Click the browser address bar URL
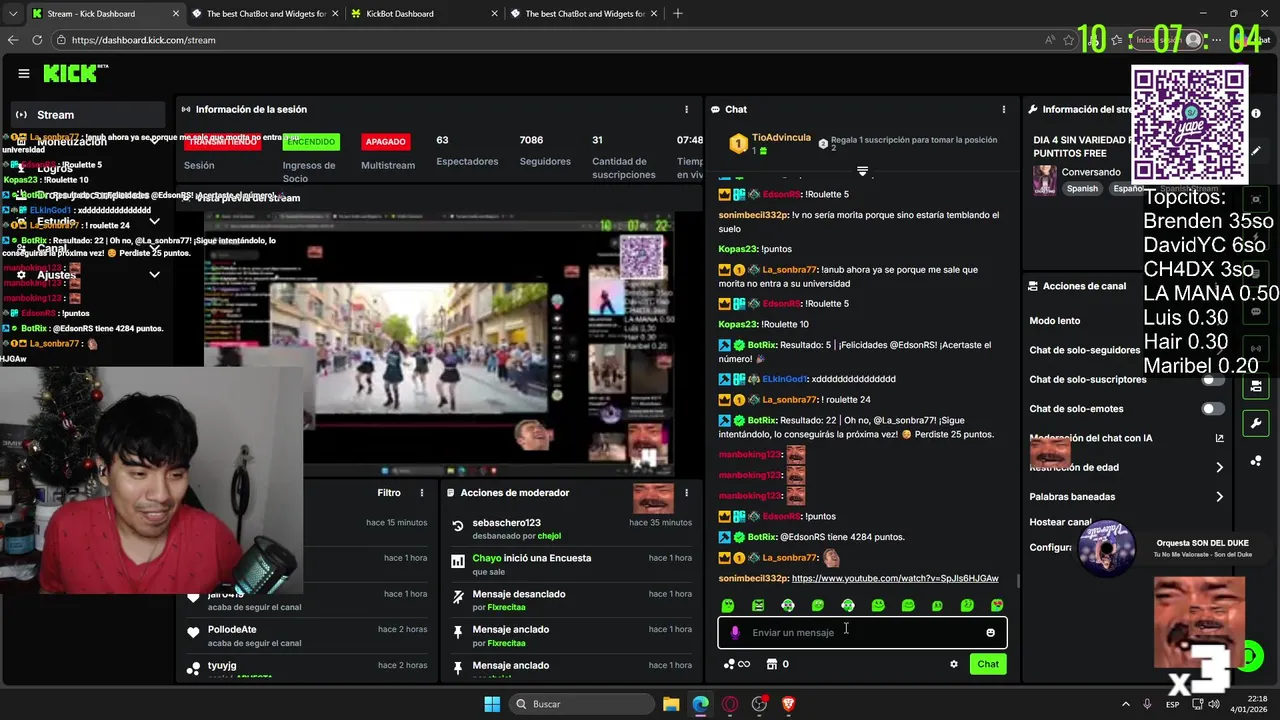The width and height of the screenshot is (1280, 720). pyautogui.click(x=143, y=40)
